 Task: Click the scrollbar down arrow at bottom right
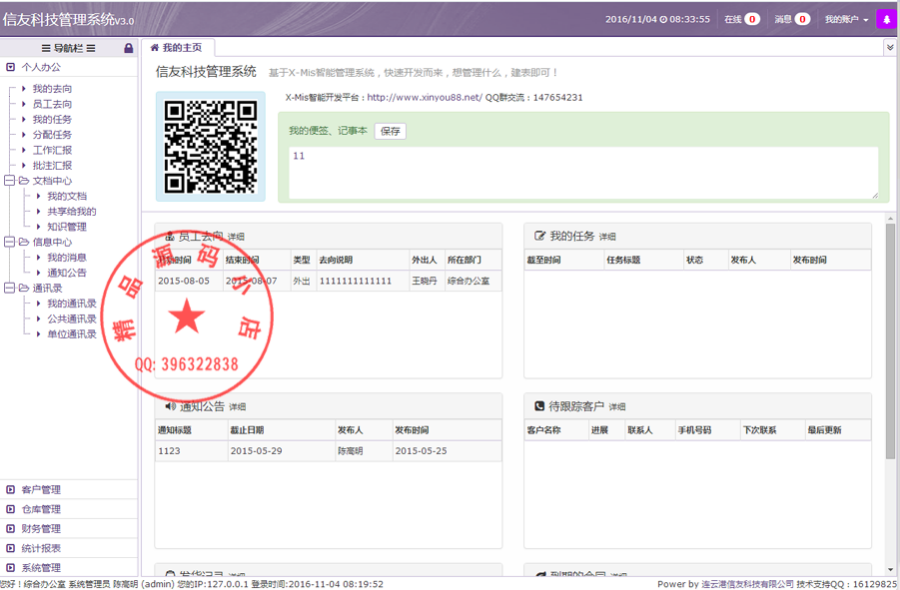(x=890, y=570)
